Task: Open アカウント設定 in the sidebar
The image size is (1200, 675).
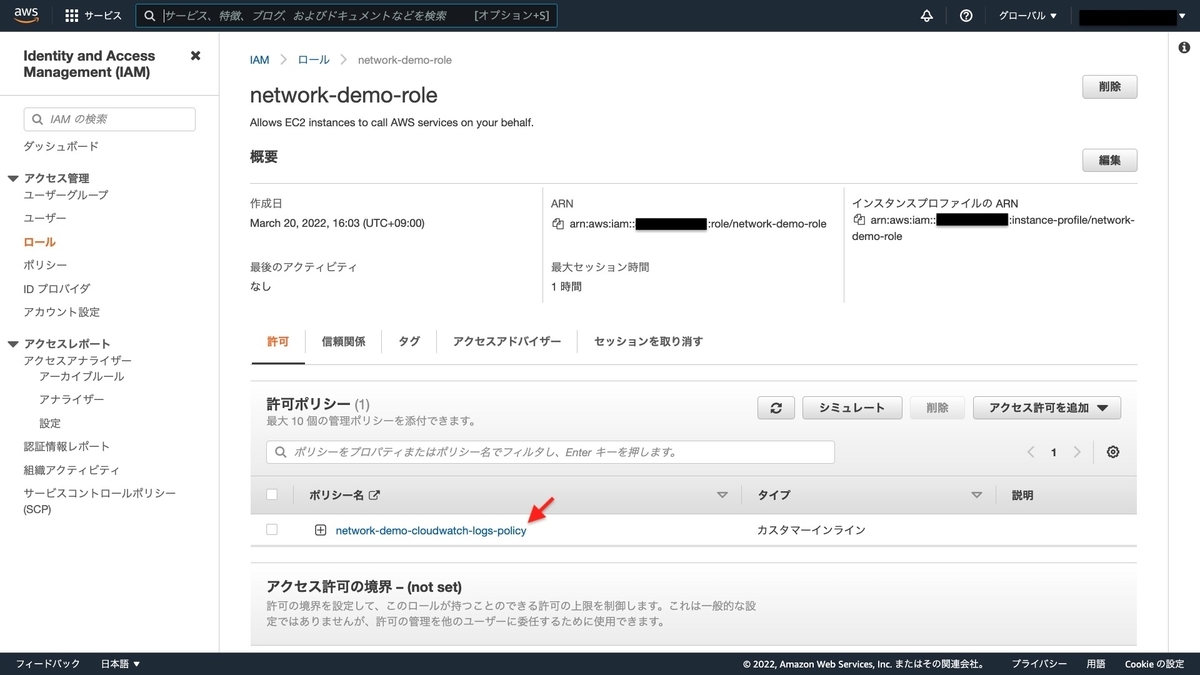Action: 62,312
